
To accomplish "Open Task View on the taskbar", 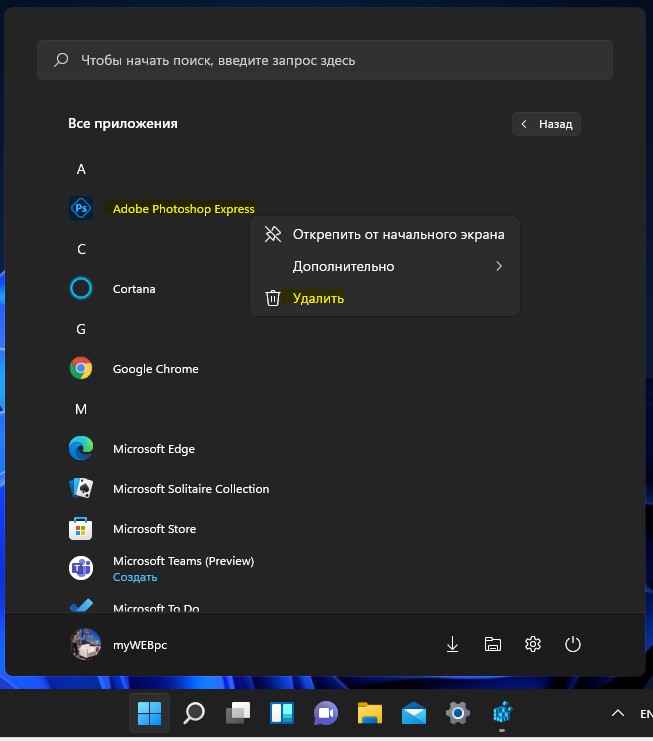I will (x=238, y=713).
